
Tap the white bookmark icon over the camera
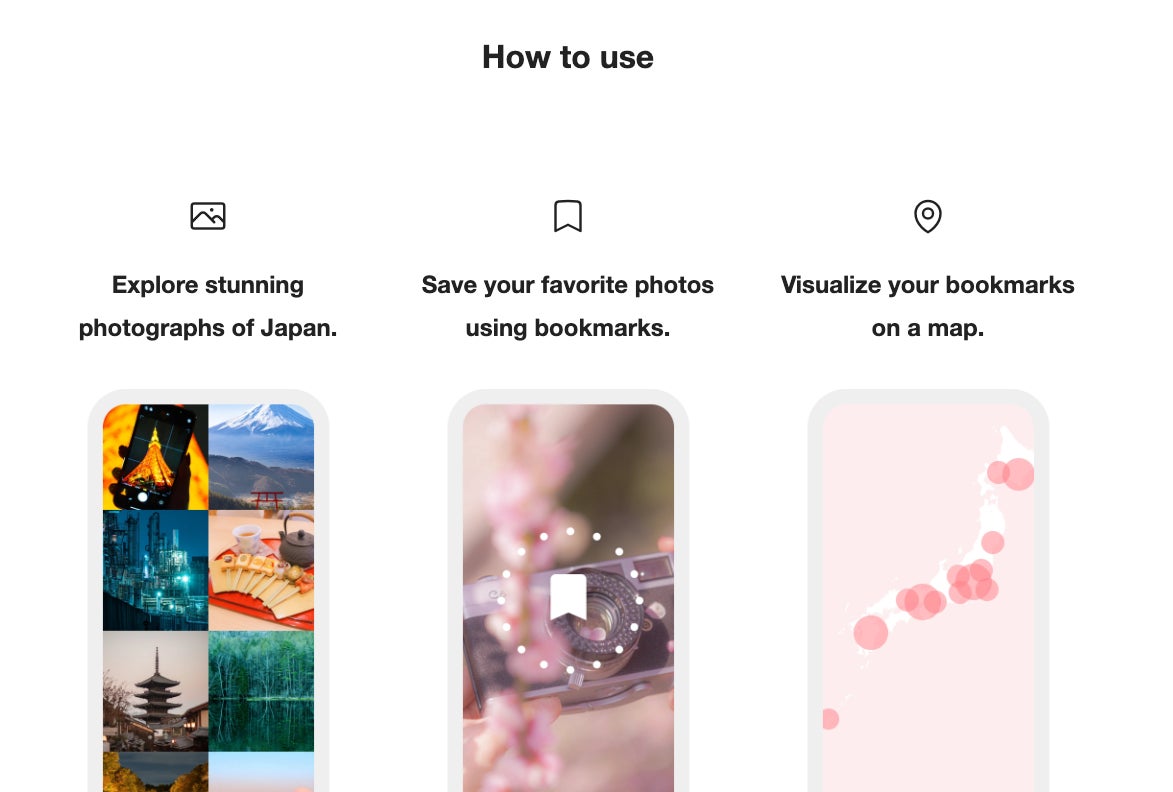pyautogui.click(x=568, y=598)
